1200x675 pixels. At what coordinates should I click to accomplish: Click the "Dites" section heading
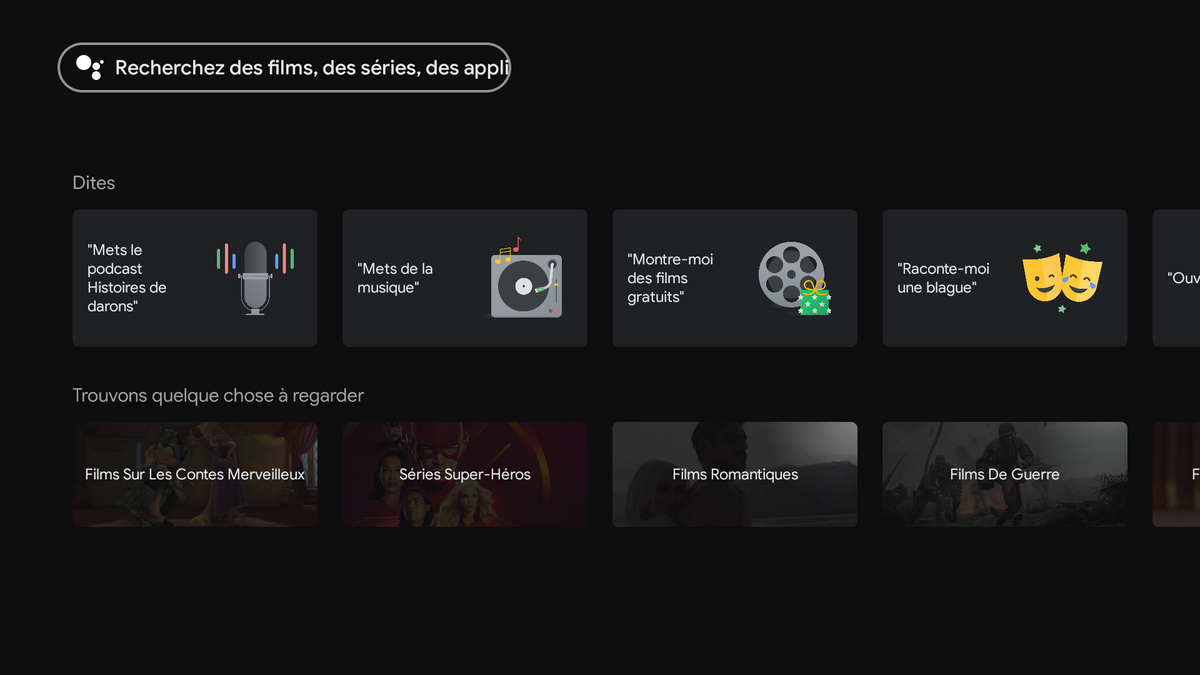tap(94, 183)
